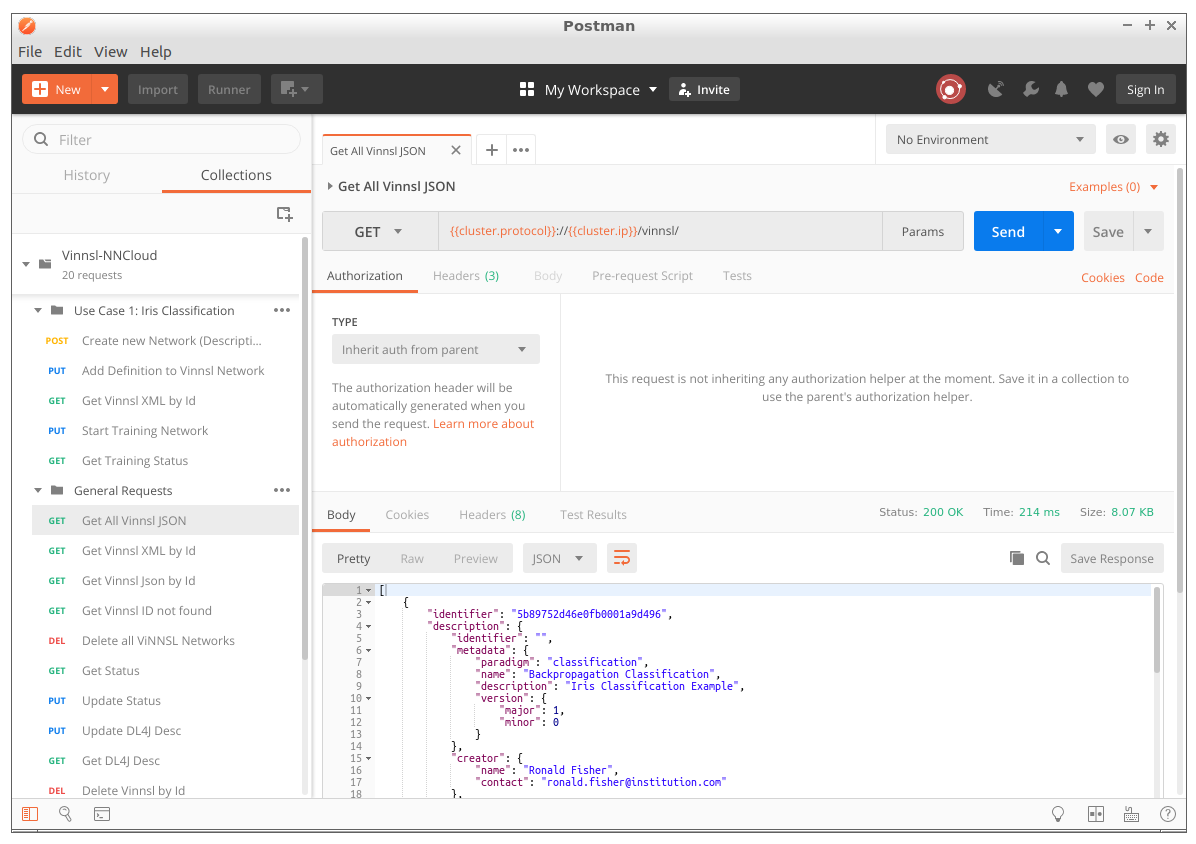Close the Get All Vinnsl JSON tab

[x=455, y=150]
